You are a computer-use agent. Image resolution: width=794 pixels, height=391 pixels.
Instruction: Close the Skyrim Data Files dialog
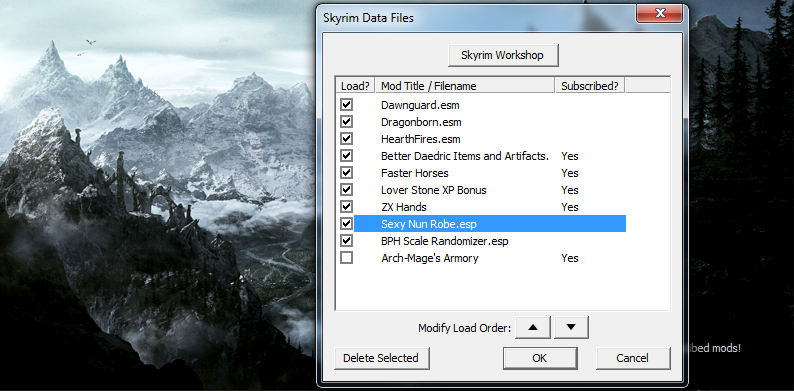coord(660,13)
